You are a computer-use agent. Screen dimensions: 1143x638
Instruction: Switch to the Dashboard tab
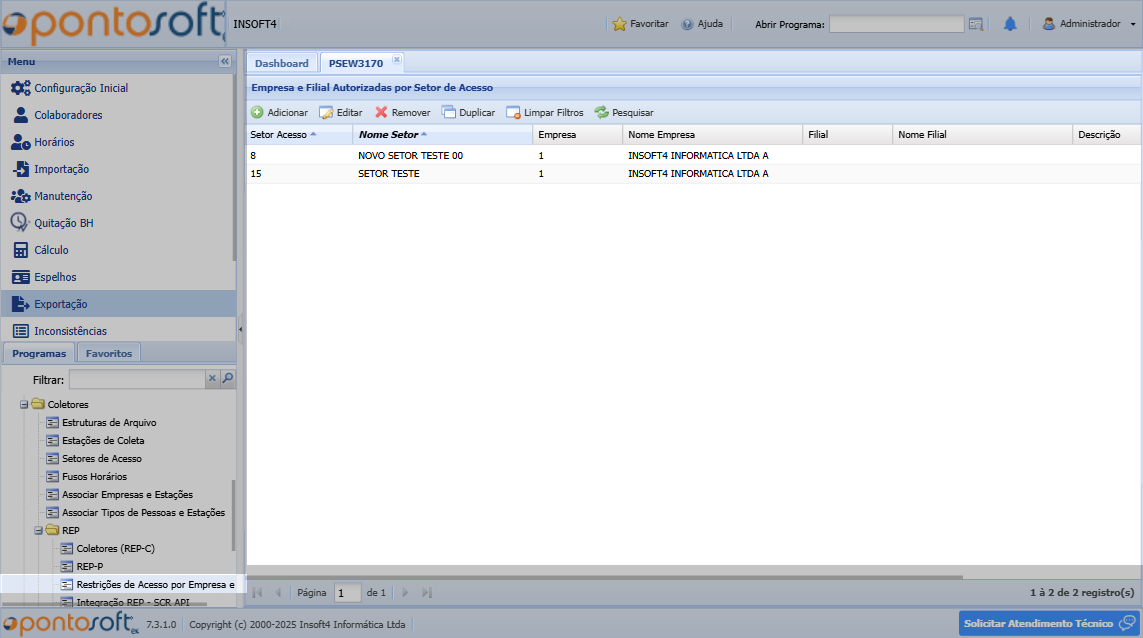[281, 63]
